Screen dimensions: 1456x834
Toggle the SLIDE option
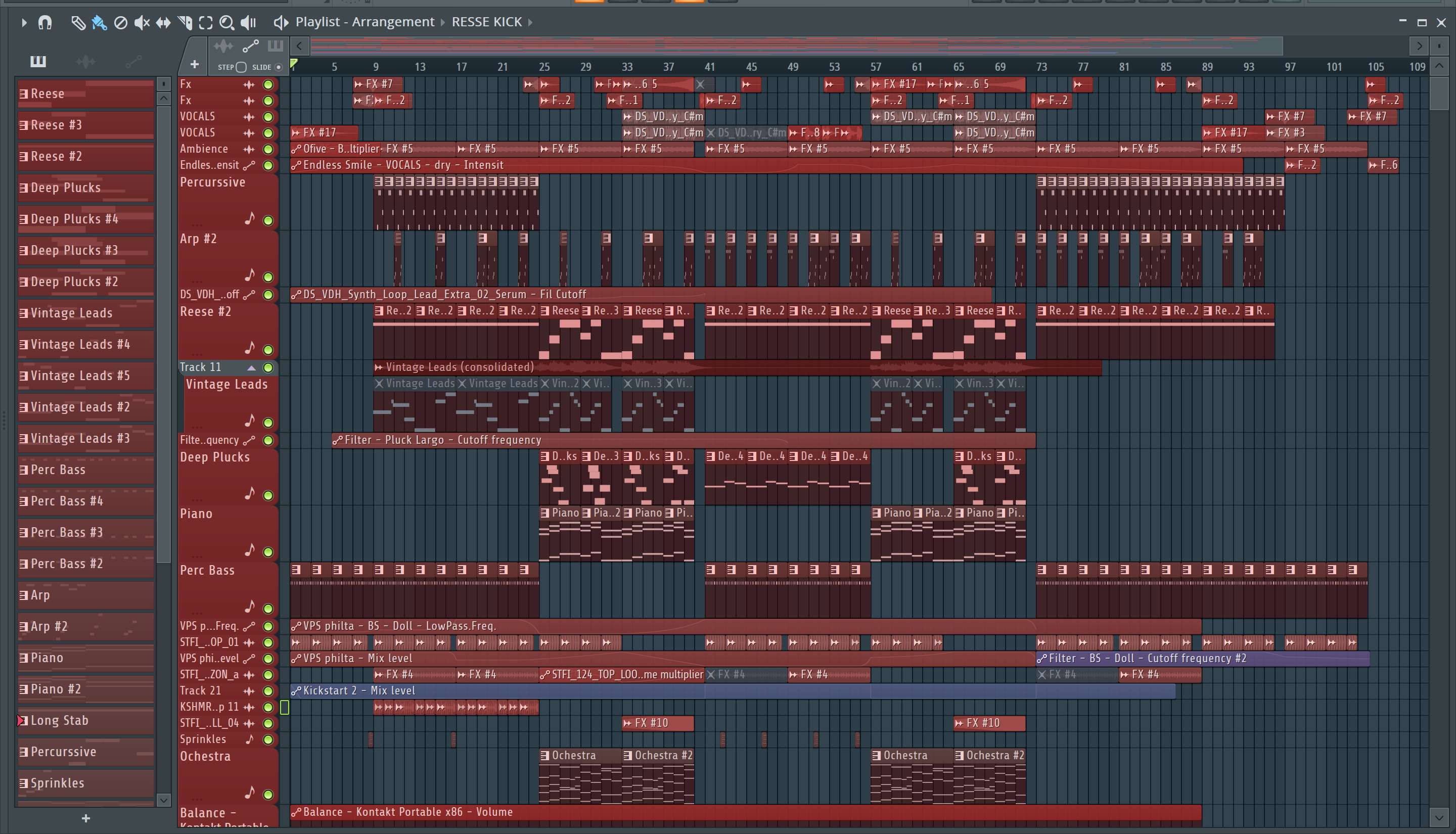click(x=279, y=67)
